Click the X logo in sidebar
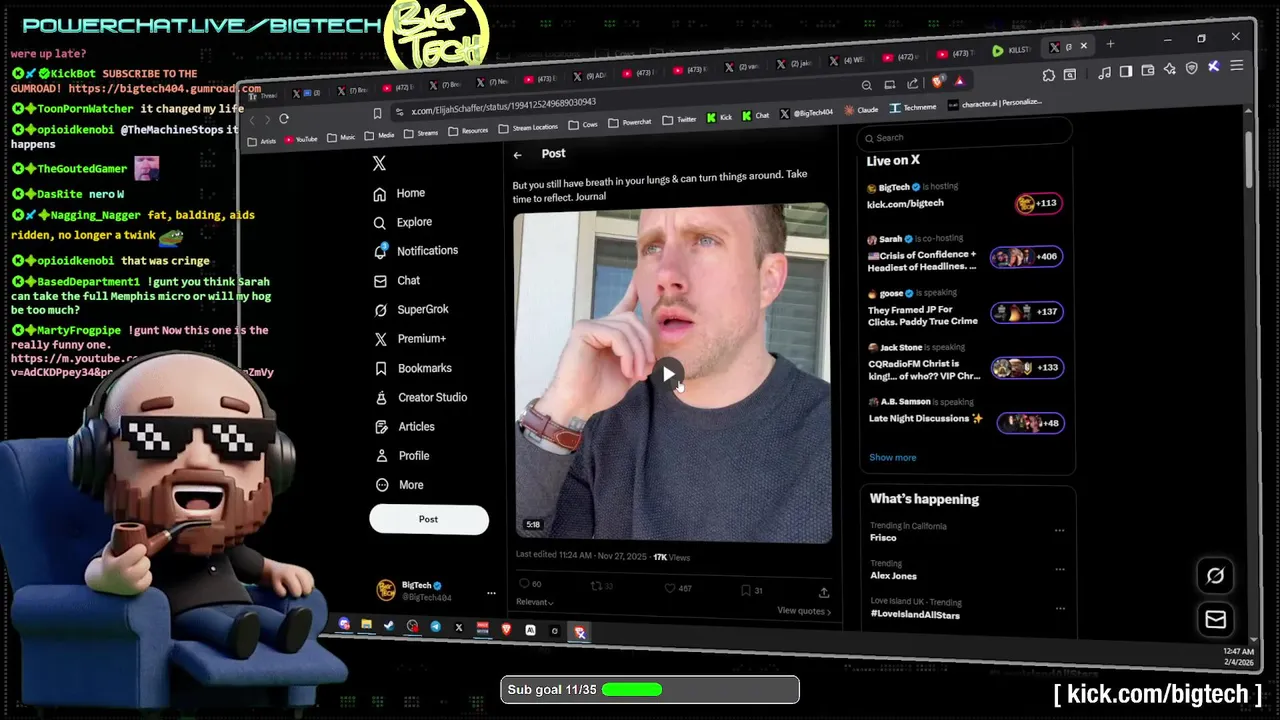Viewport: 1280px width, 720px height. (379, 163)
